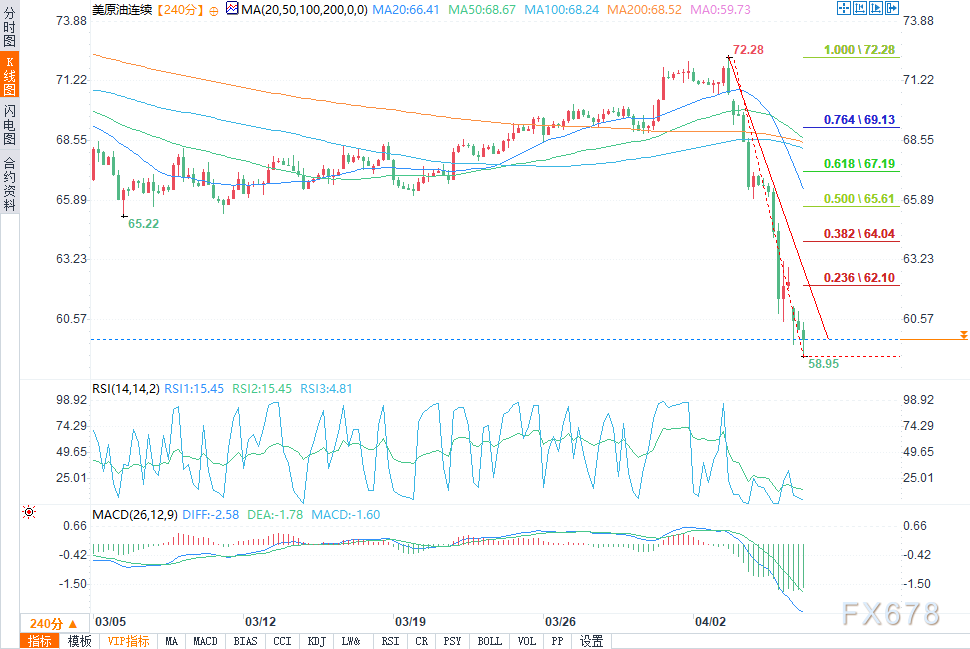Select the 模板 tab in bottom bar
The height and width of the screenshot is (649, 970).
point(80,641)
